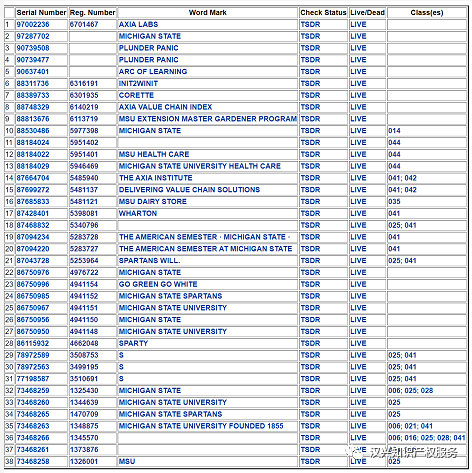The width and height of the screenshot is (472, 473).
Task: Open serial number 73468265
Action: coord(33,414)
